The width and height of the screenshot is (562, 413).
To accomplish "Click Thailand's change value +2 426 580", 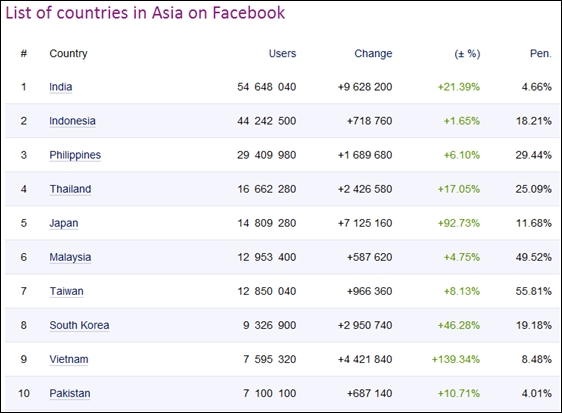I will (365, 189).
